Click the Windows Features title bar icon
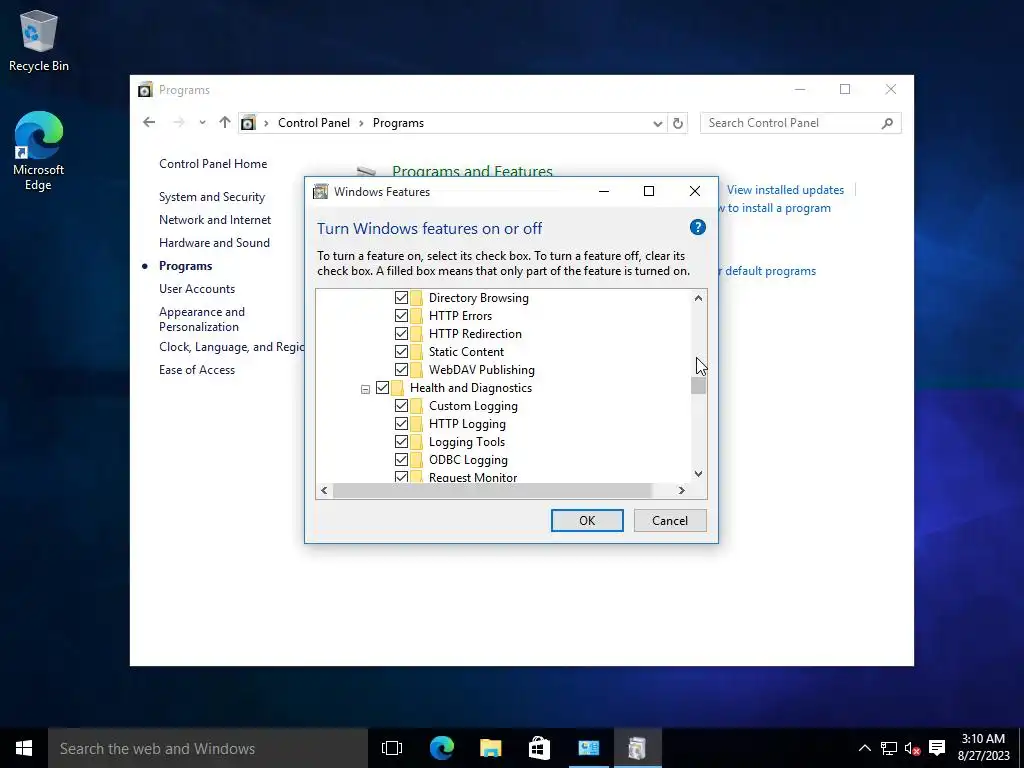 320,191
